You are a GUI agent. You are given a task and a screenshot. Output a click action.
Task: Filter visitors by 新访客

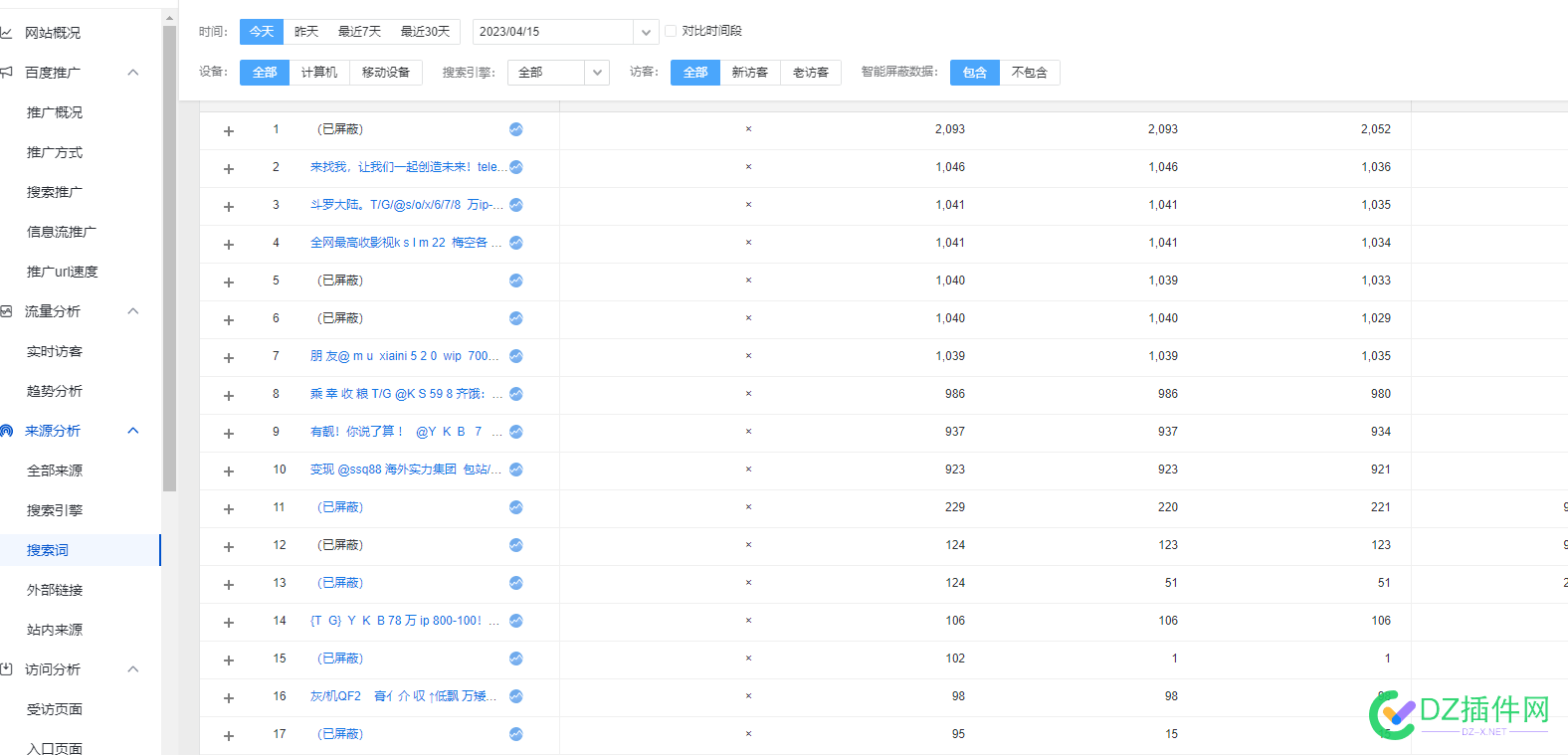pos(750,73)
